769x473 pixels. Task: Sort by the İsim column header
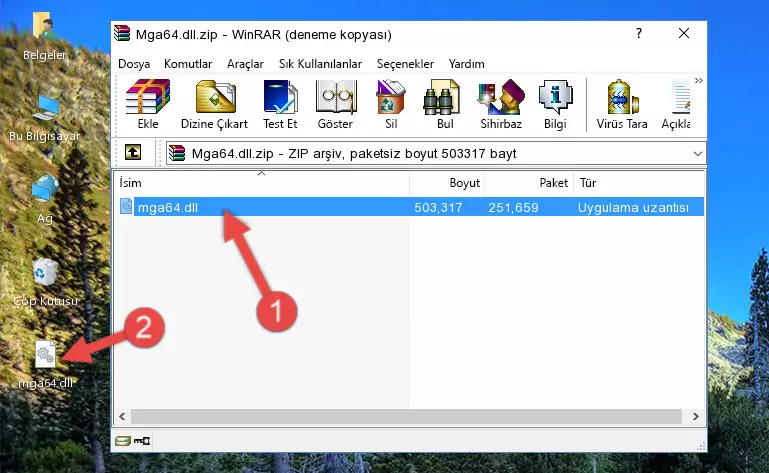pyautogui.click(x=262, y=183)
